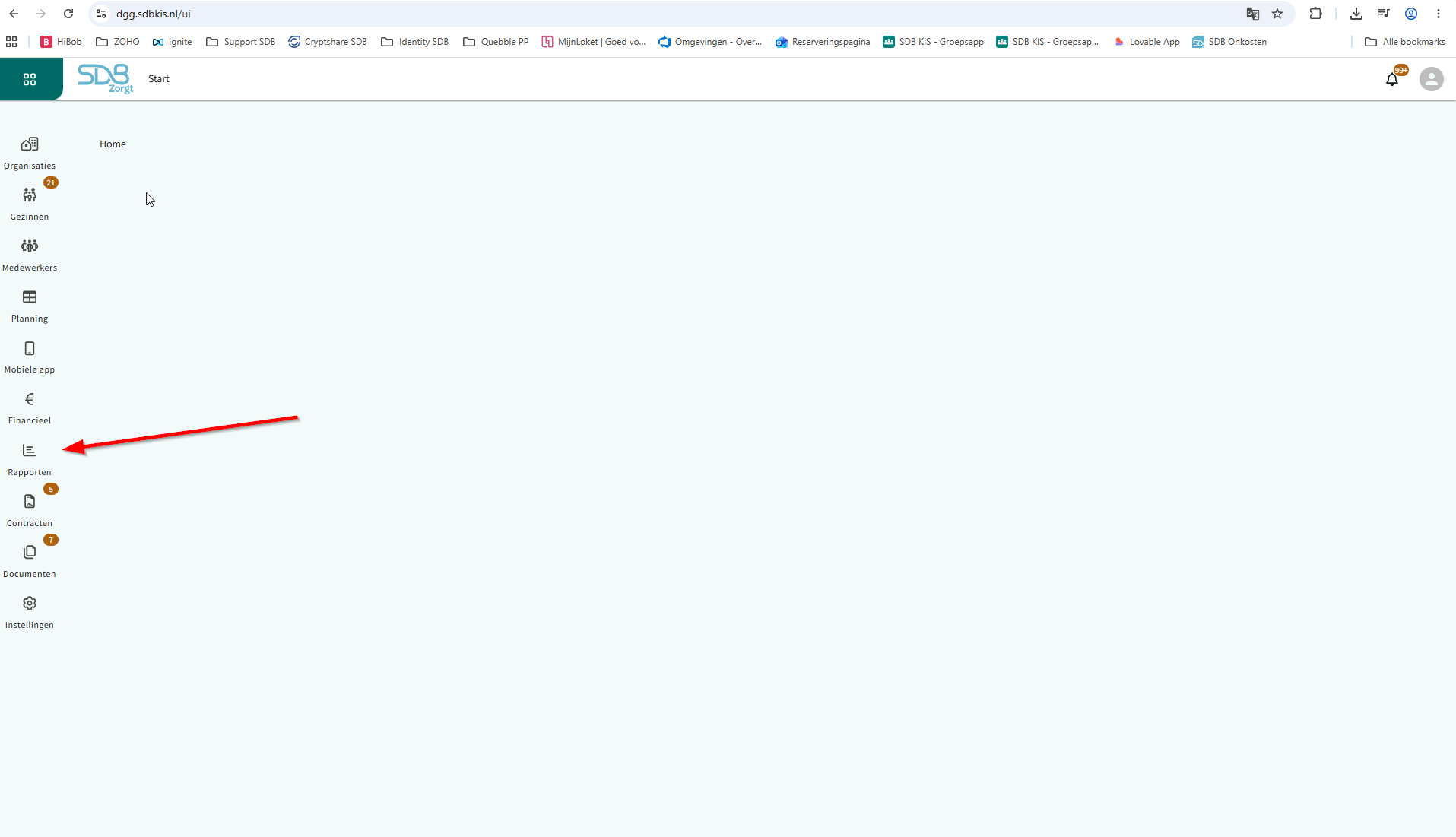Bookmark this page with the star
This screenshot has width=1456, height=837.
tap(1277, 14)
